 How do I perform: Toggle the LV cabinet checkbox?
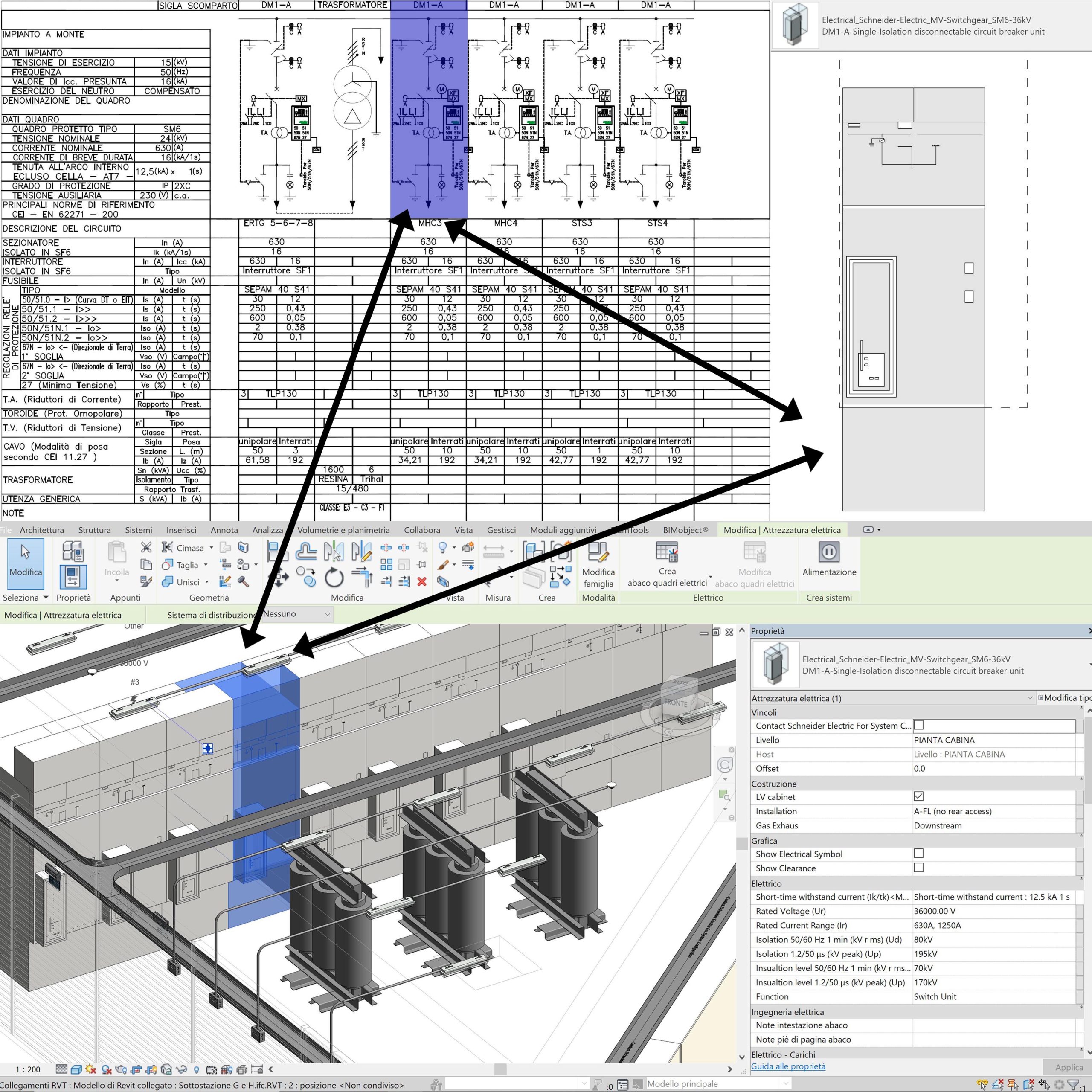click(918, 796)
